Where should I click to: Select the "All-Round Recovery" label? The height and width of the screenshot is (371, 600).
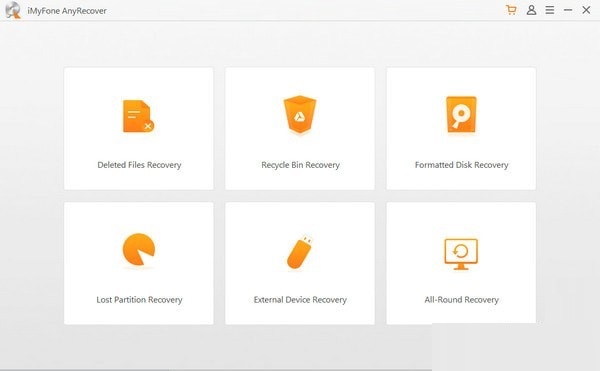[461, 299]
